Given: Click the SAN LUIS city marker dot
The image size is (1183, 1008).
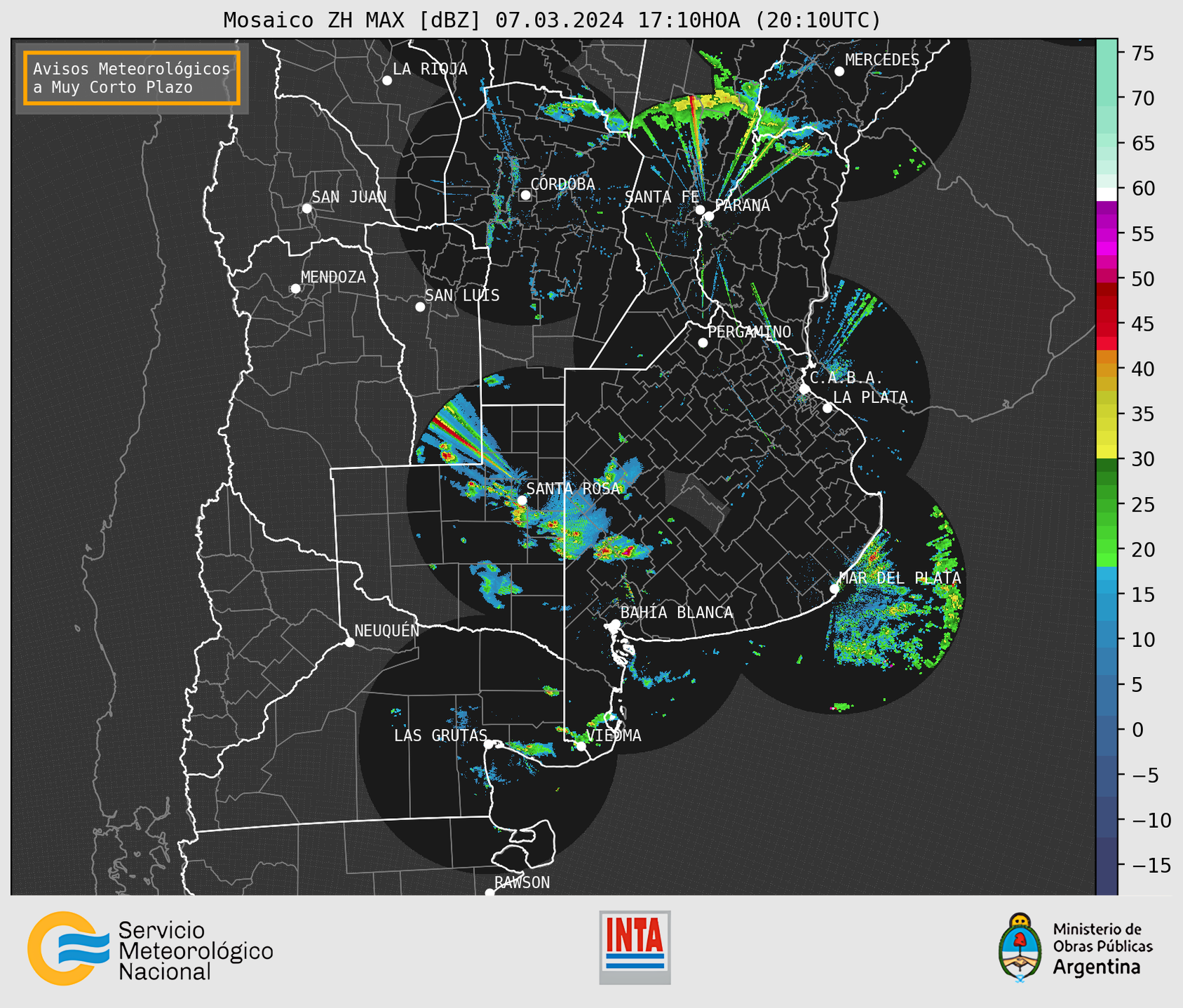Looking at the screenshot, I should tap(420, 307).
